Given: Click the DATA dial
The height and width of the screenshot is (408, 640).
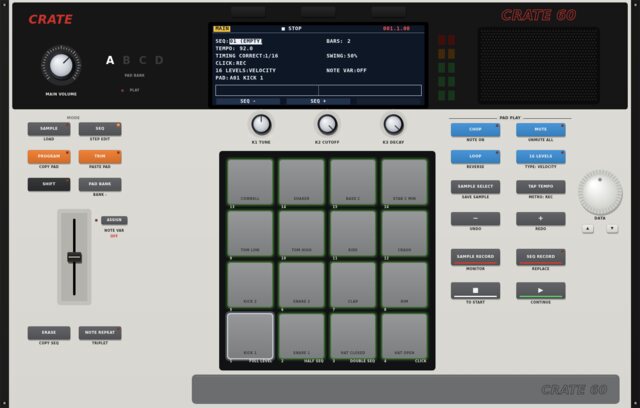Looking at the screenshot, I should coord(600,193).
